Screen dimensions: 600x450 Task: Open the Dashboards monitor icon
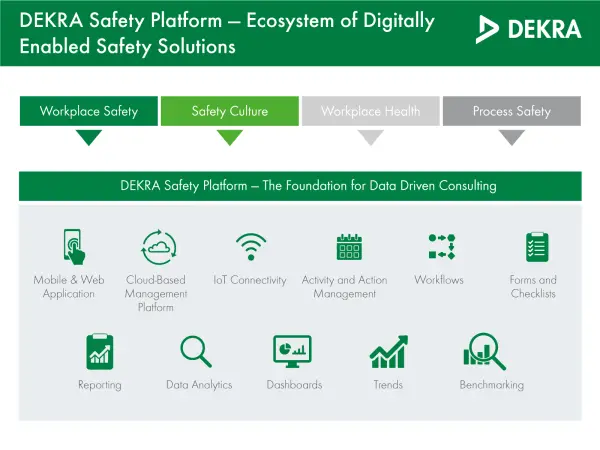pos(292,351)
